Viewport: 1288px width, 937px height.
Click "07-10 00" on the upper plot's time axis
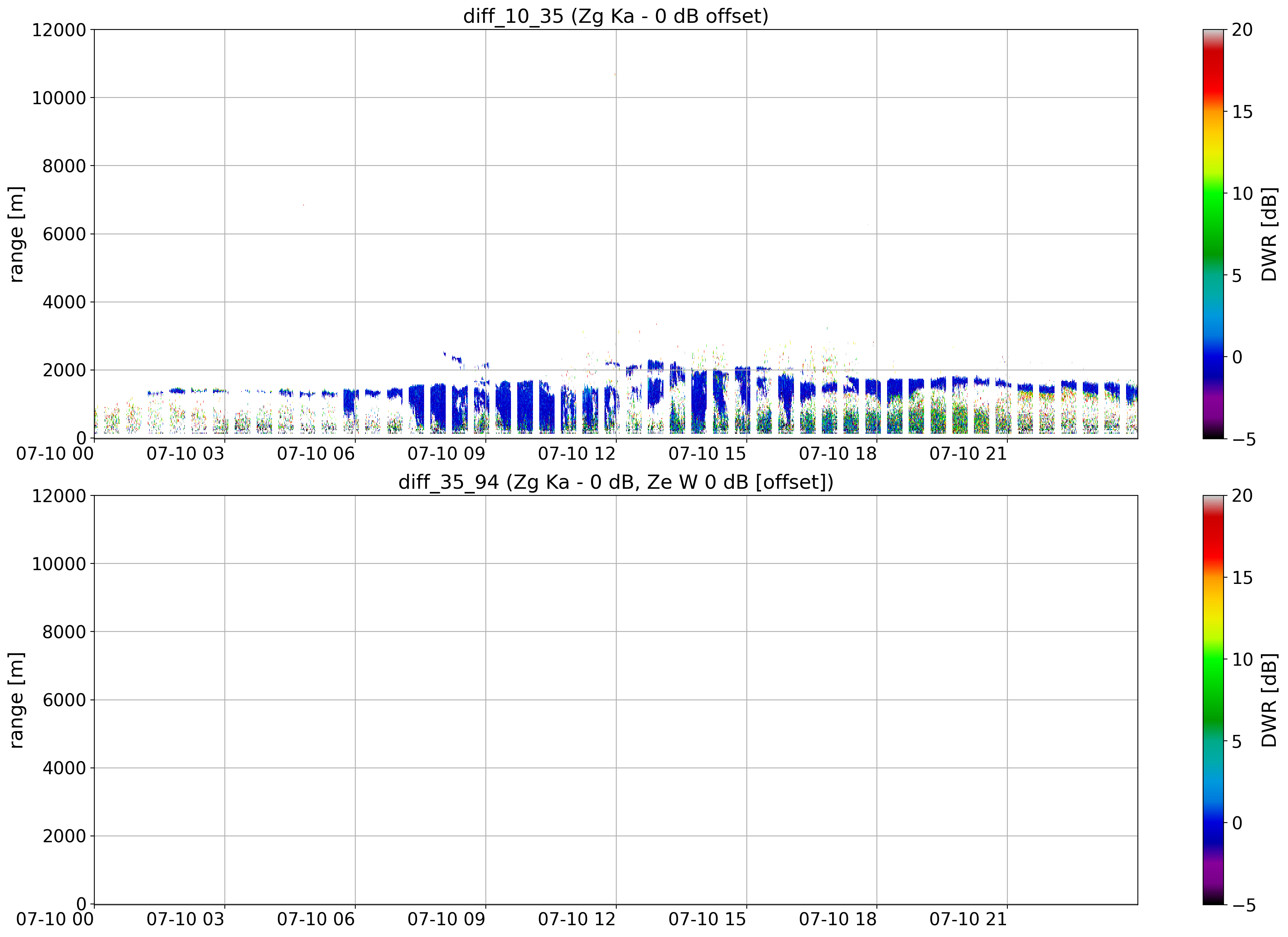55,453
